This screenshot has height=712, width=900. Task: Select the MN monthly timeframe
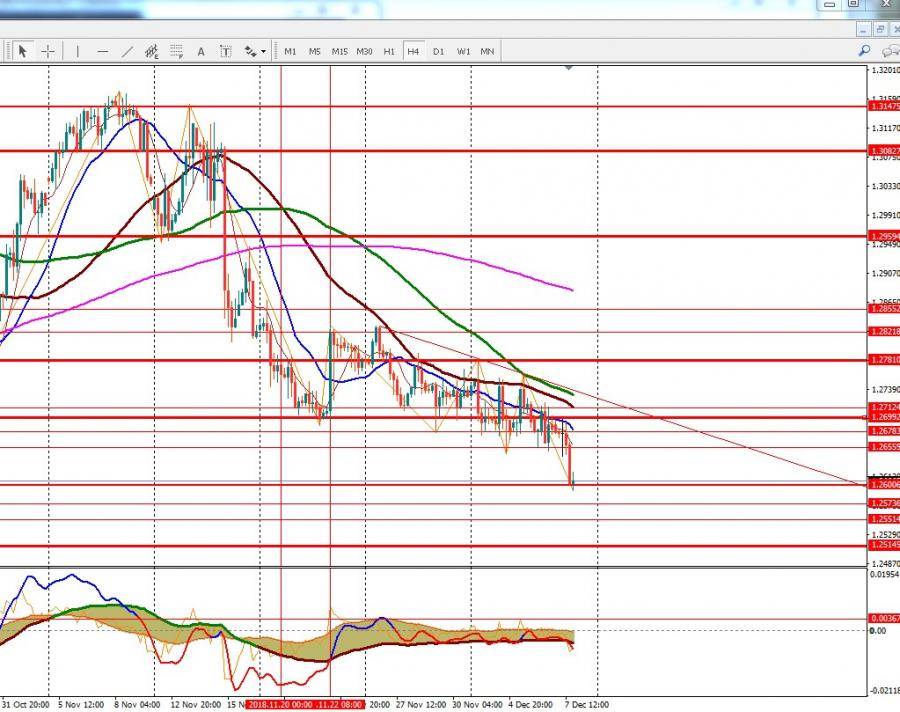pos(487,51)
